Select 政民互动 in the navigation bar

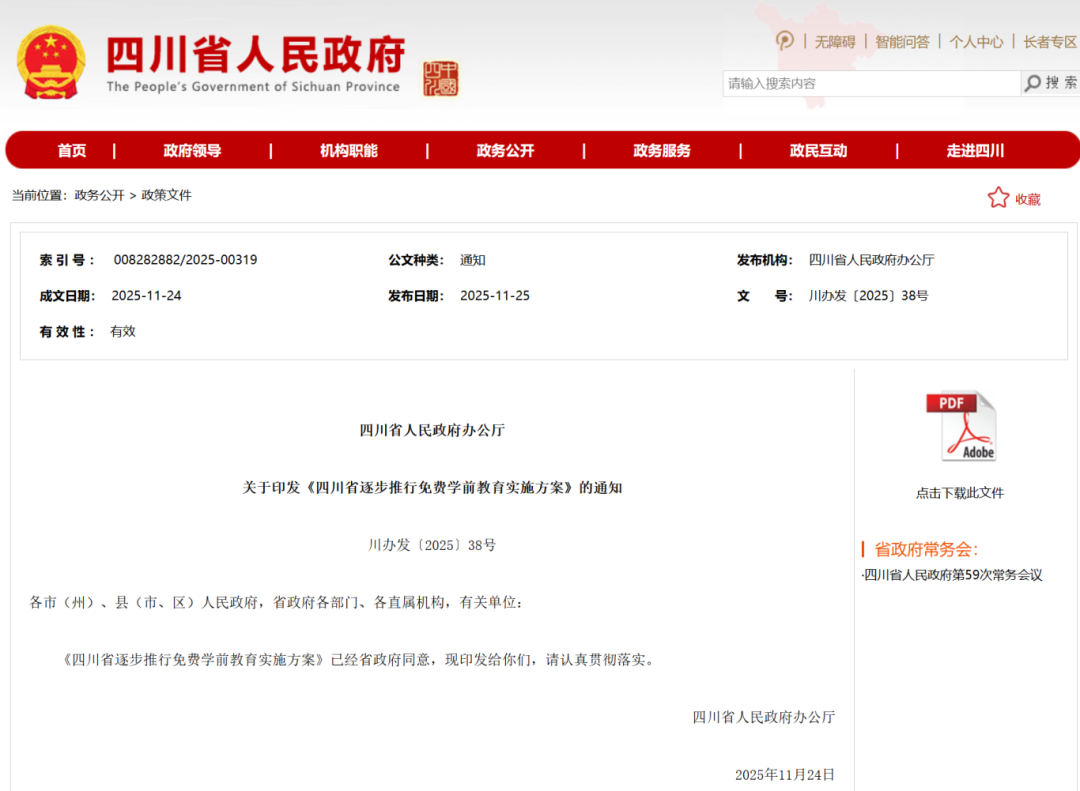(818, 151)
